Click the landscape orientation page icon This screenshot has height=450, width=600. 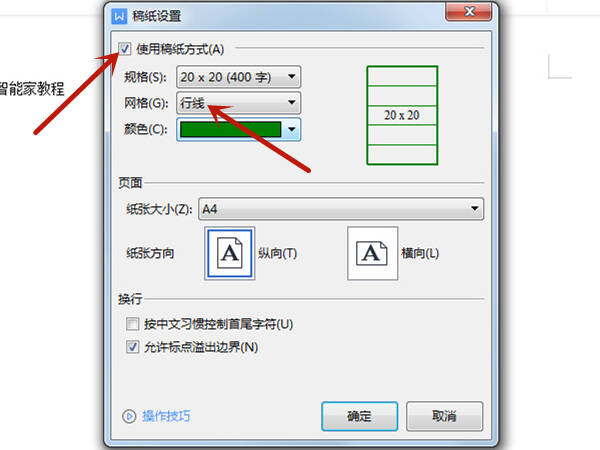372,253
